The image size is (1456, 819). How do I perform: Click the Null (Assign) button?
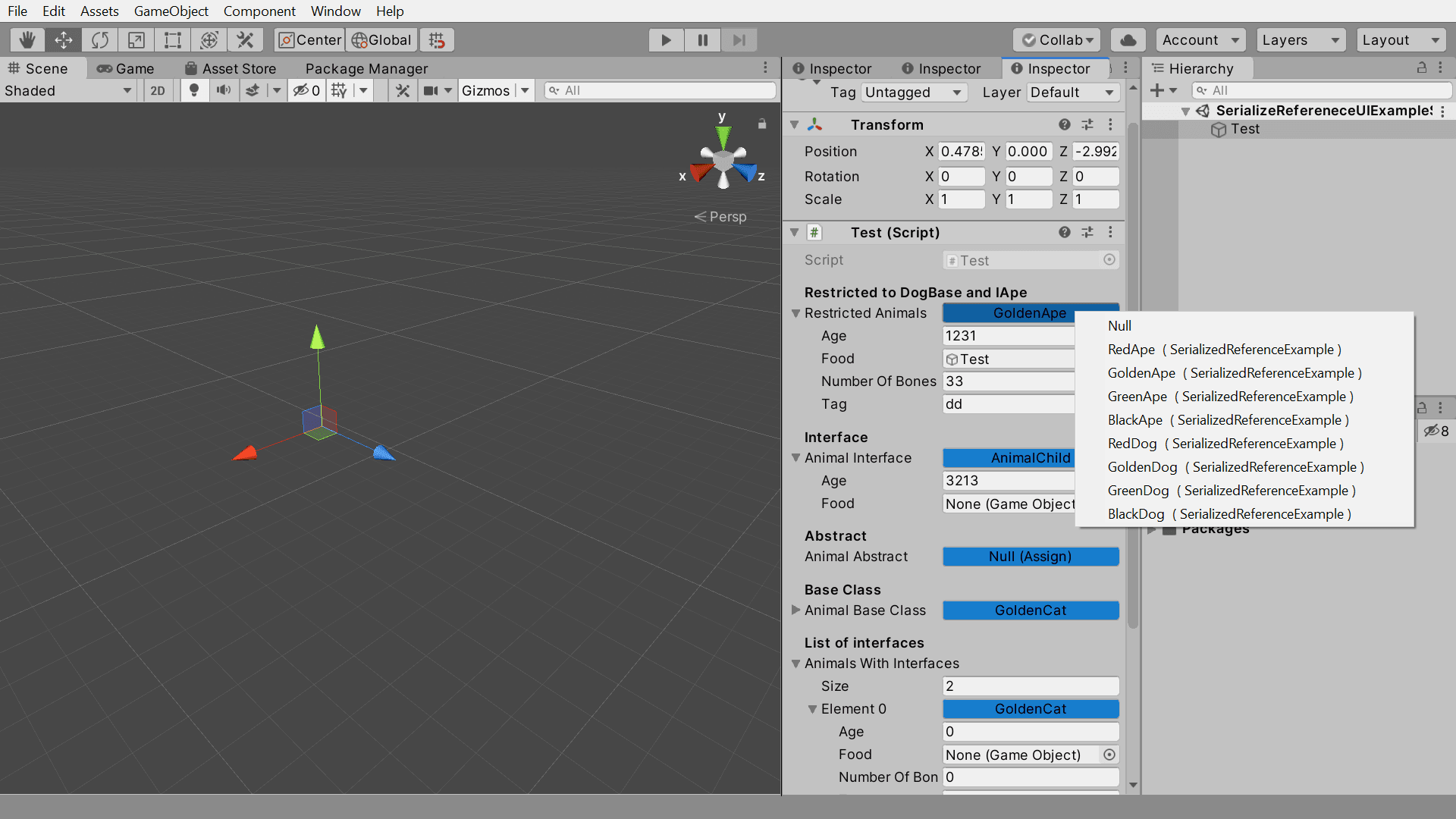coord(1030,557)
